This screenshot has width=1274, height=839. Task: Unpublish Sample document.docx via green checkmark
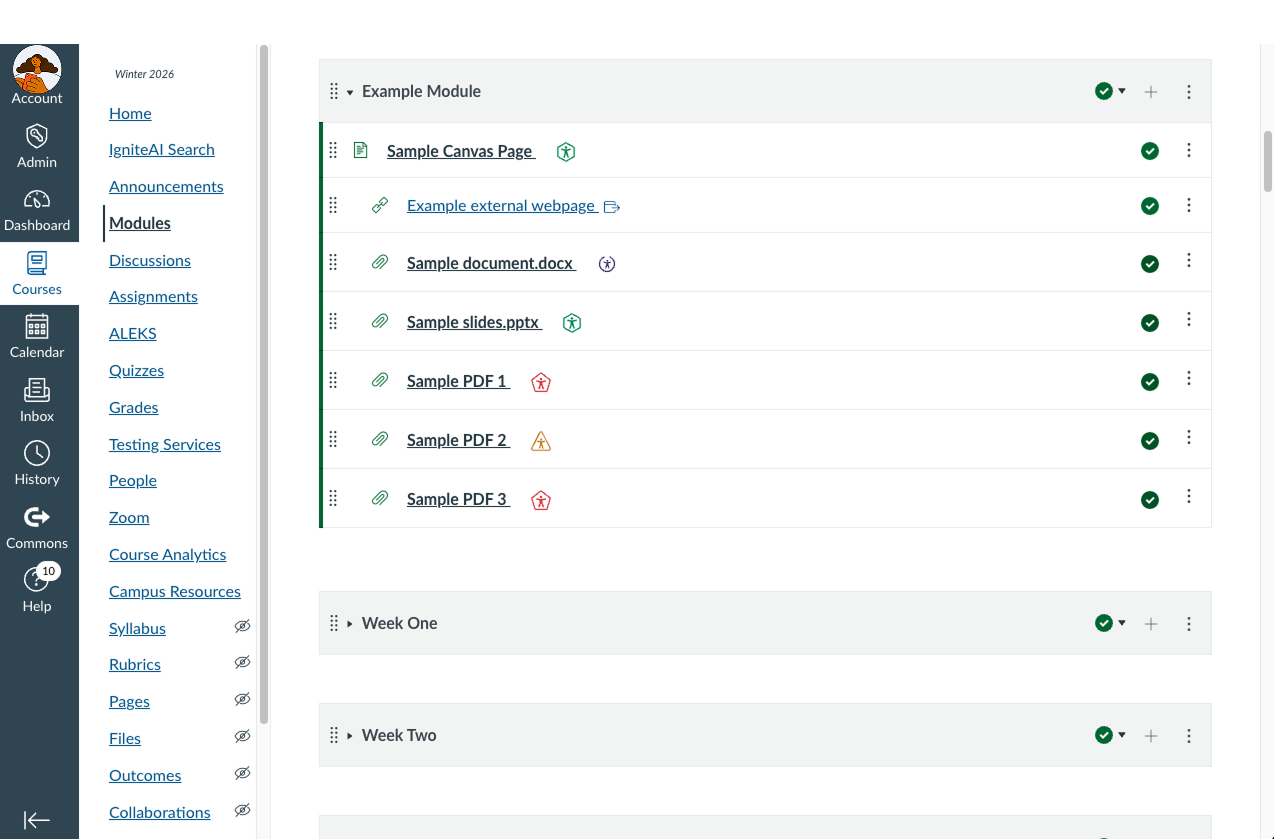click(1149, 262)
